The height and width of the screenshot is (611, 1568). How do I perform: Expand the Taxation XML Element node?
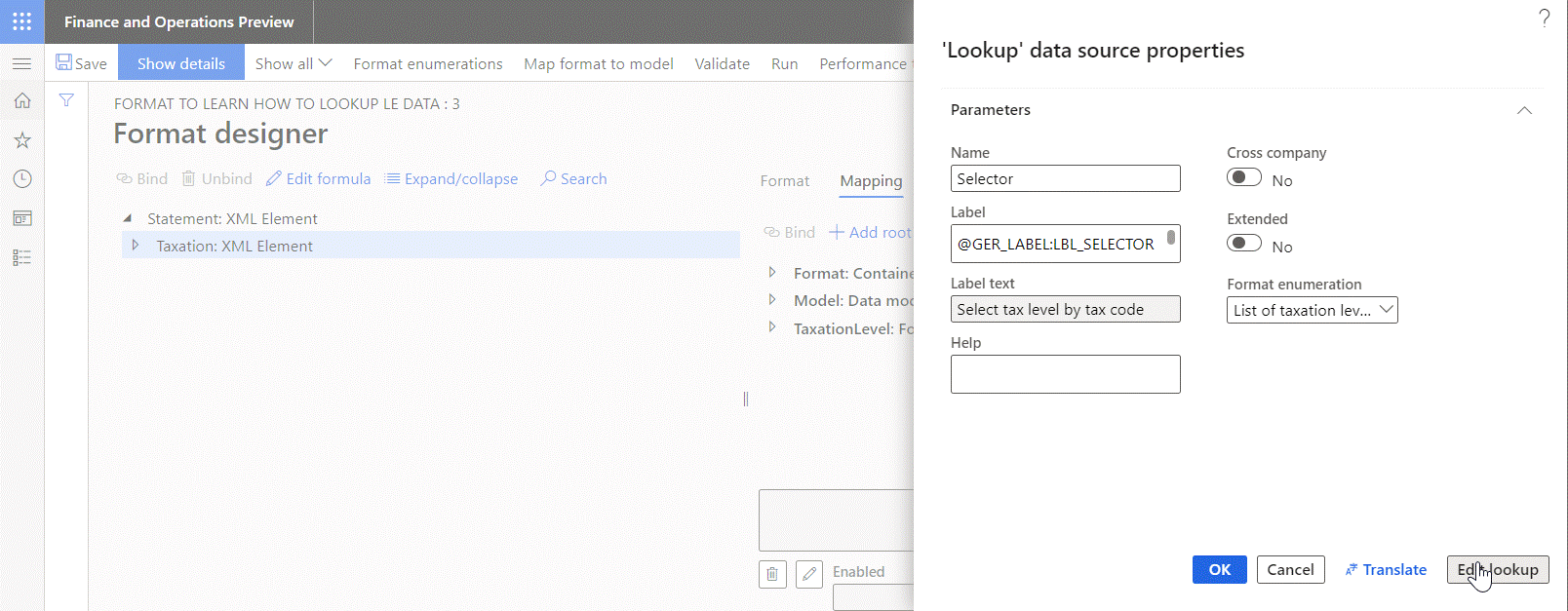[136, 246]
